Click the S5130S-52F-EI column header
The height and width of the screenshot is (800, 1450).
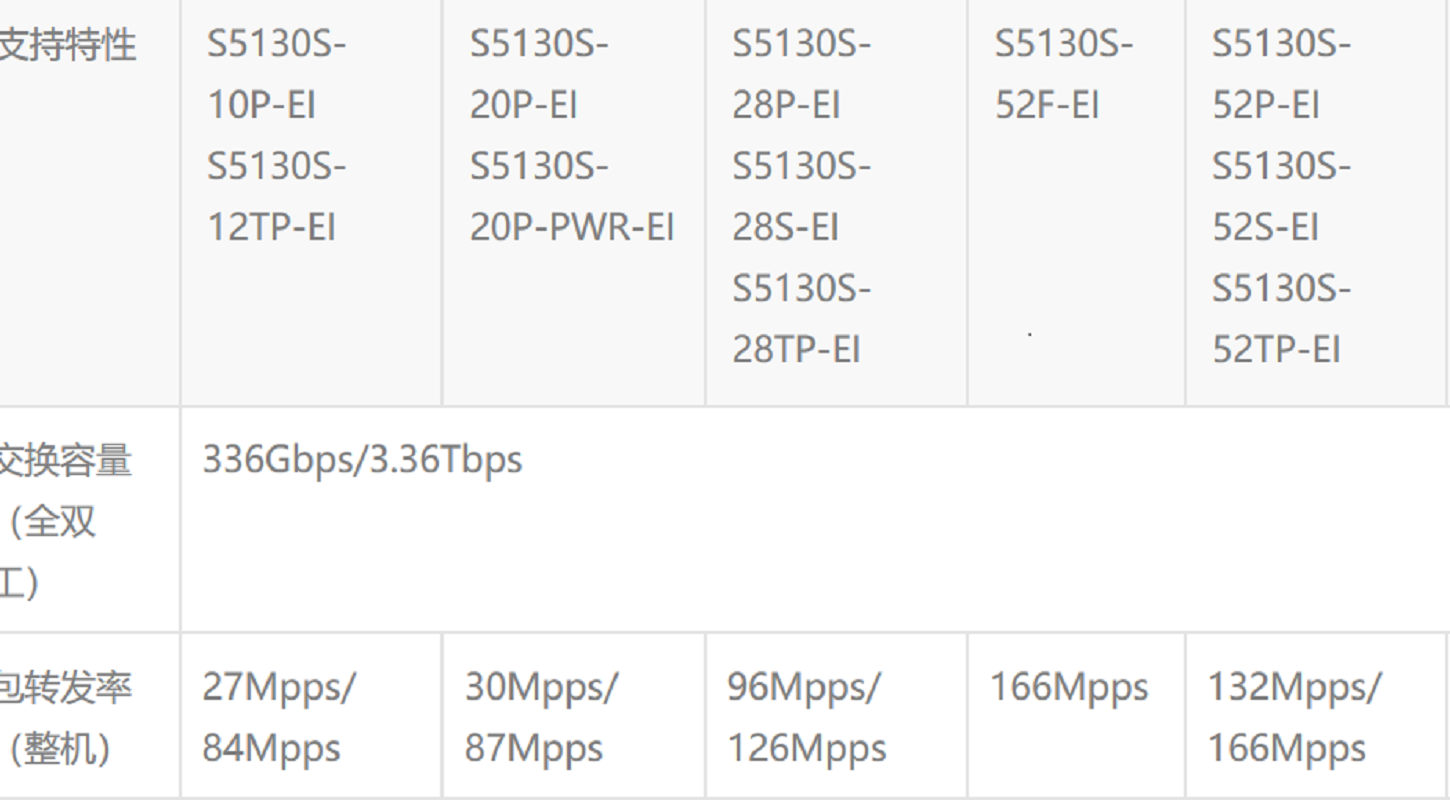click(x=1063, y=75)
